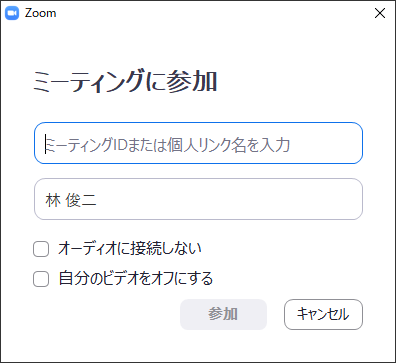396x363 pixels.
Task: Click the Zoom title text in title bar
Action: (x=40, y=13)
